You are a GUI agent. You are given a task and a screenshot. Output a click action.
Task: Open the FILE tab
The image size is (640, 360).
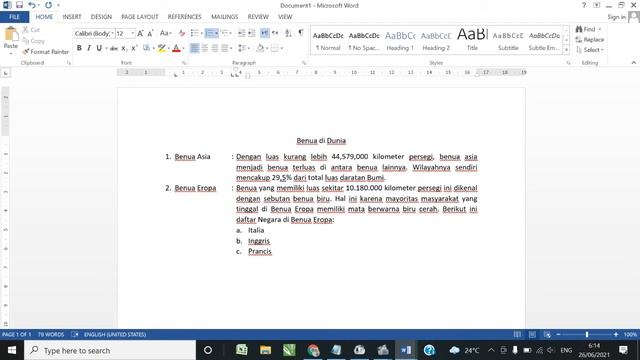click(14, 17)
